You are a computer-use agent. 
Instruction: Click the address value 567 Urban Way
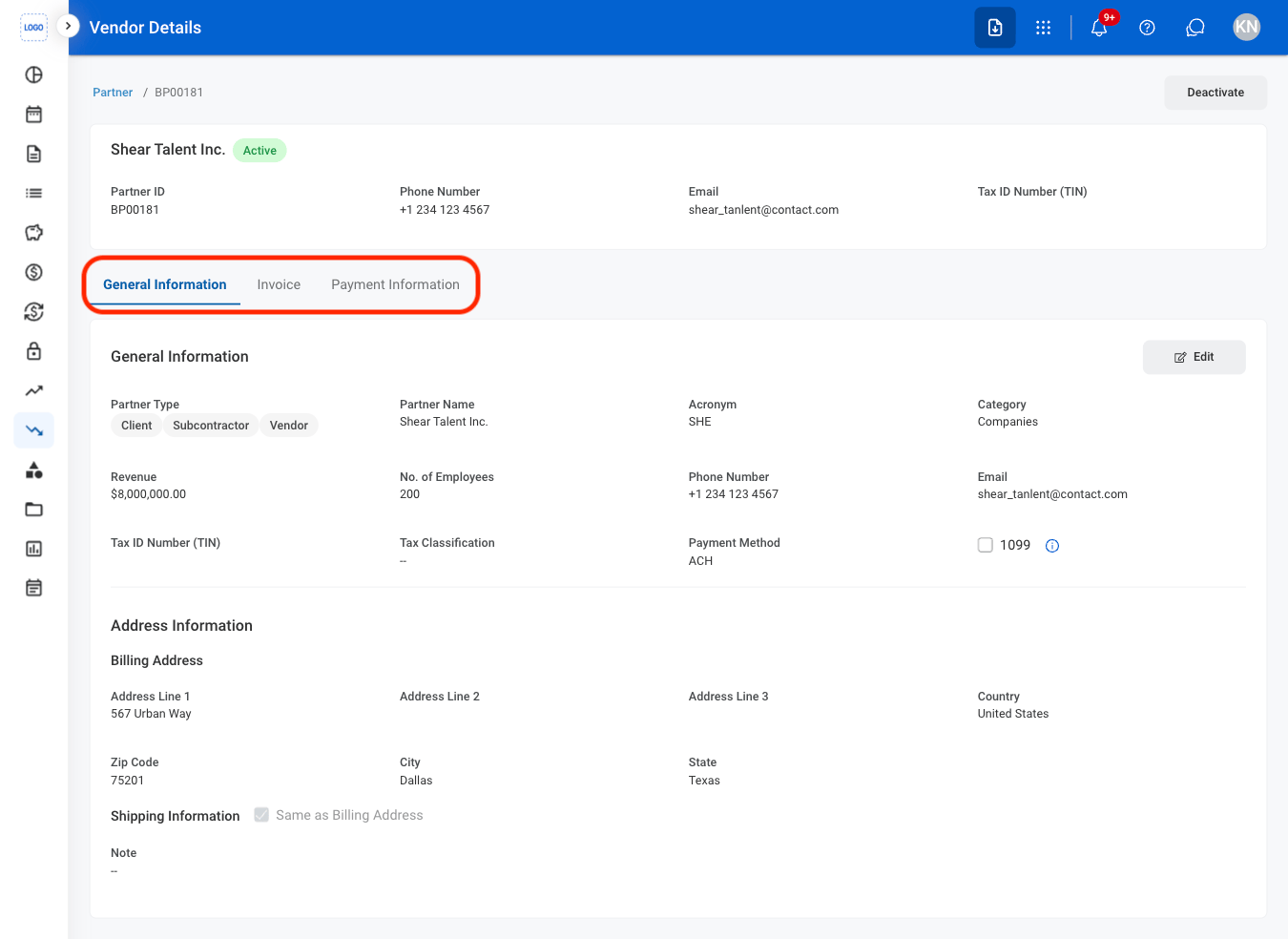[x=151, y=714]
